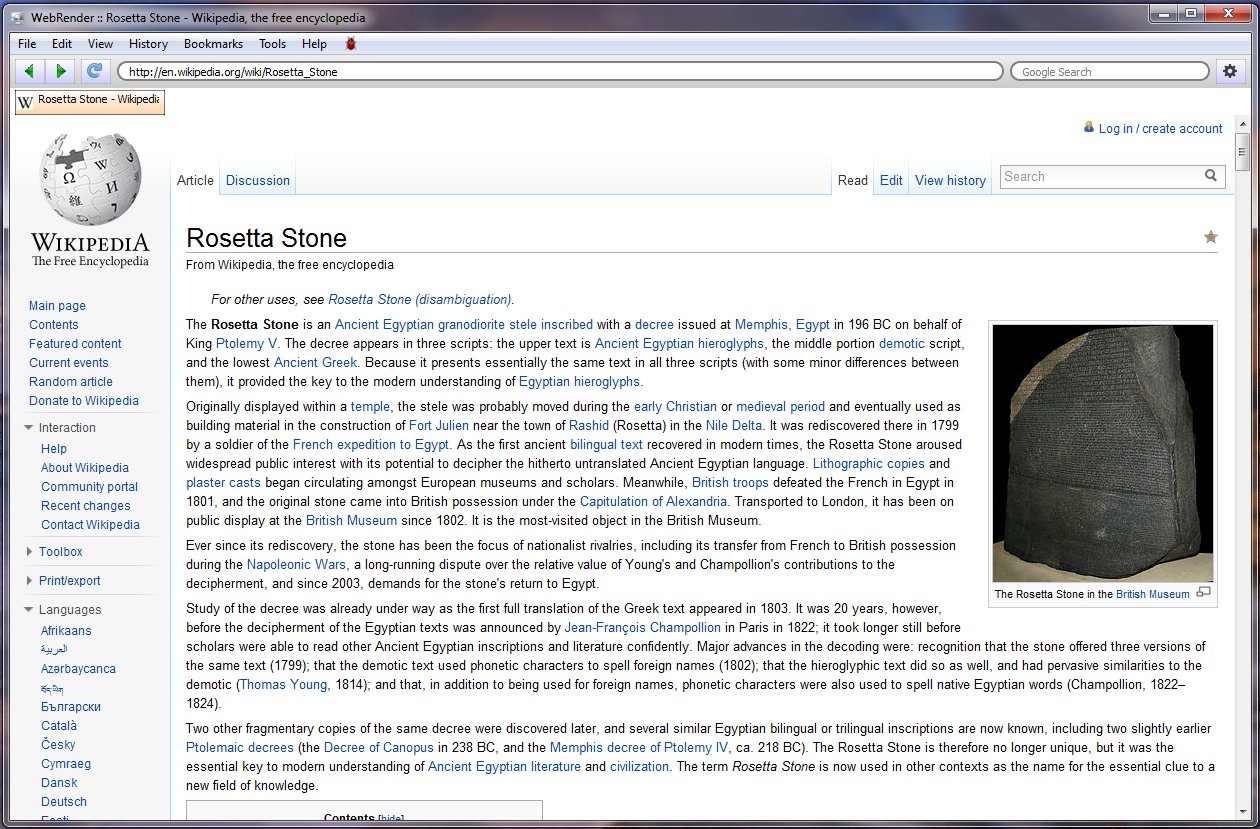Click Donate to Wikipedia link
Image resolution: width=1260 pixels, height=829 pixels.
pos(84,401)
